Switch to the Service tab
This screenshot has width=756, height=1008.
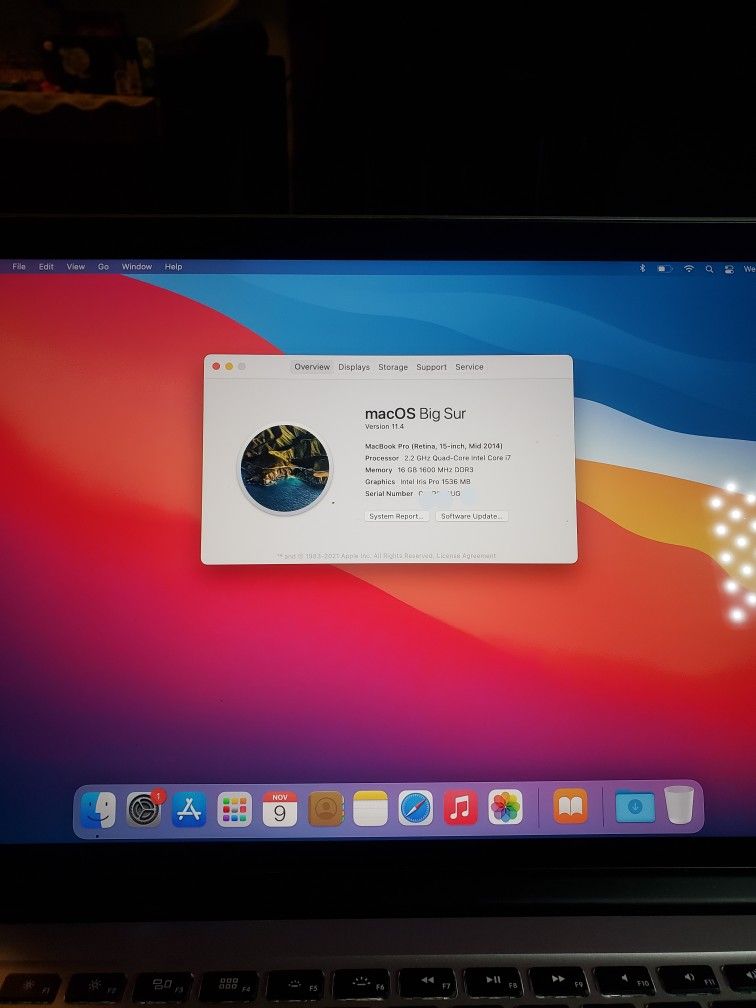469,367
